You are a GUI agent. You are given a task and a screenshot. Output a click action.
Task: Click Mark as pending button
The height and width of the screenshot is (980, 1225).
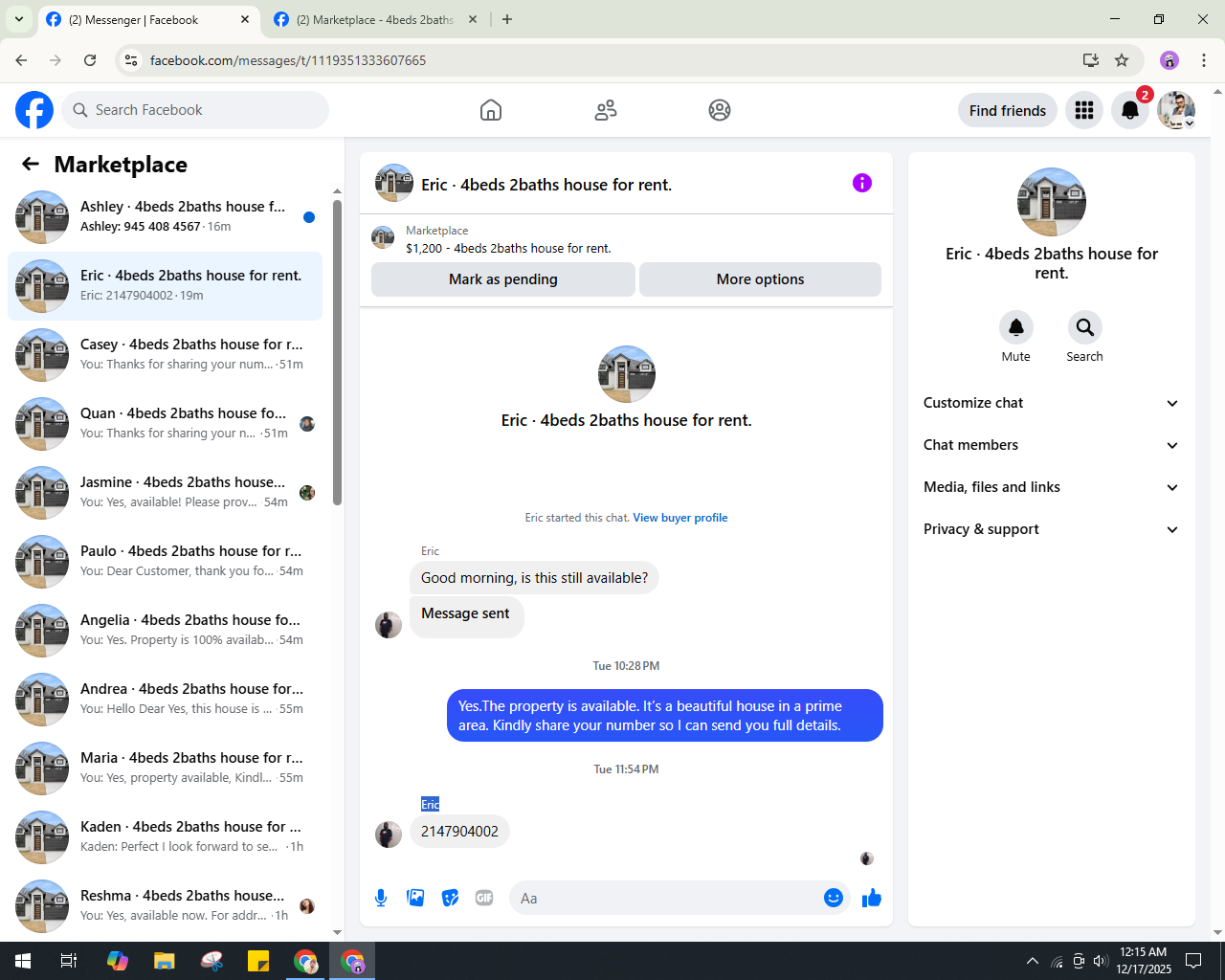pos(503,279)
